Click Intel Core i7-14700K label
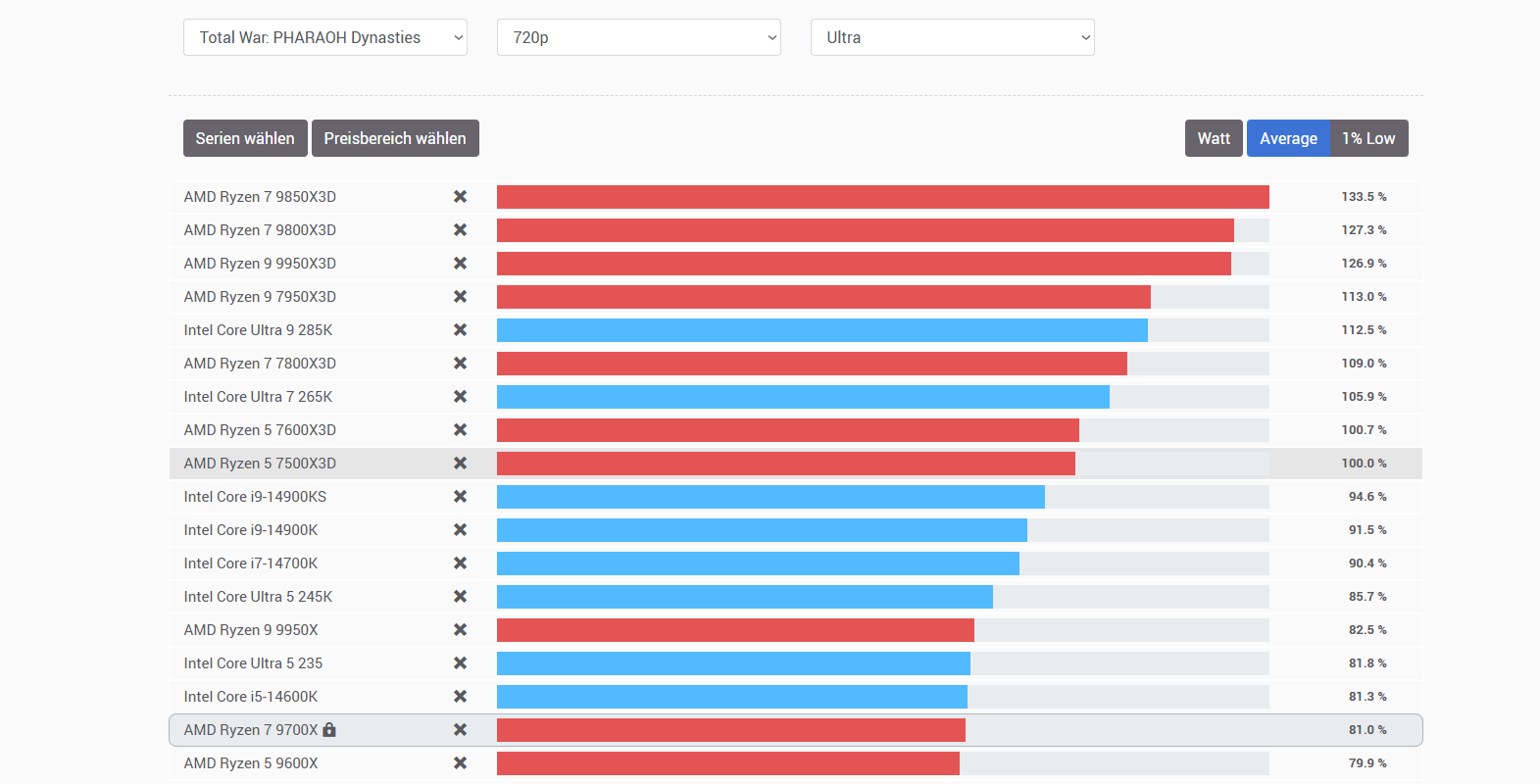 tap(251, 563)
